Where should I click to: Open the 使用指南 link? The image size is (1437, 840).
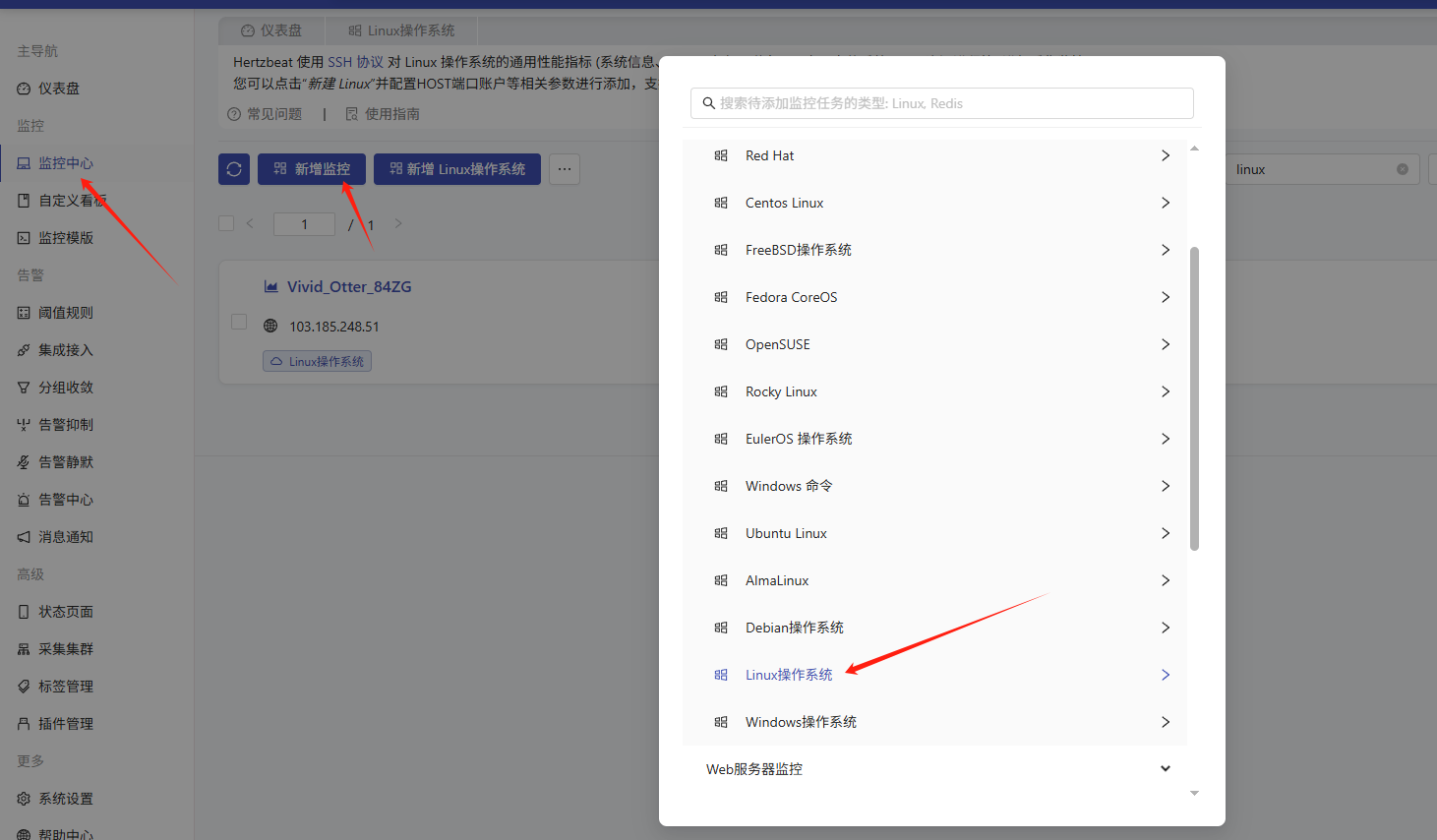(383, 114)
